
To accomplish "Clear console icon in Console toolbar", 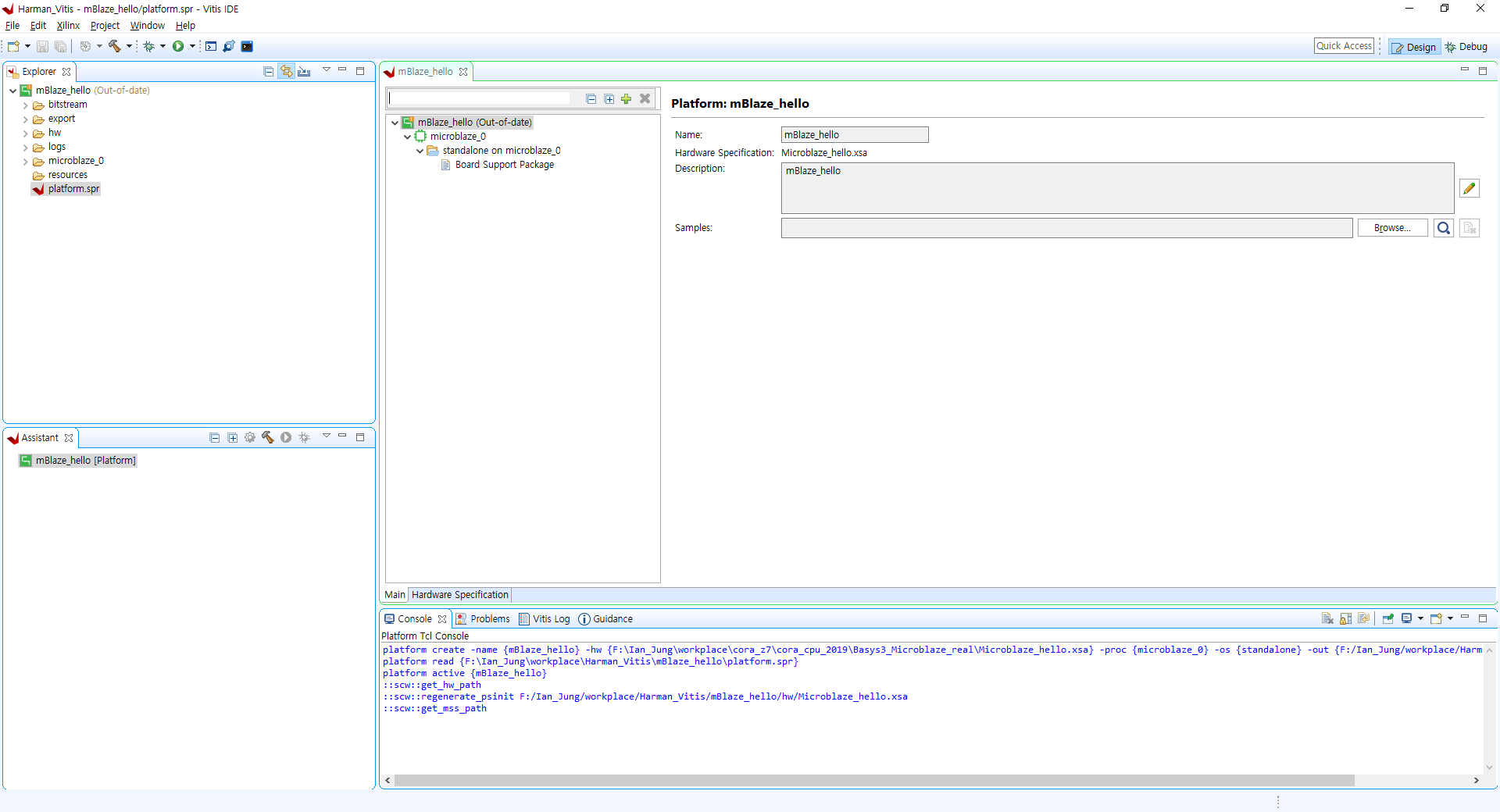I will coord(1327,618).
